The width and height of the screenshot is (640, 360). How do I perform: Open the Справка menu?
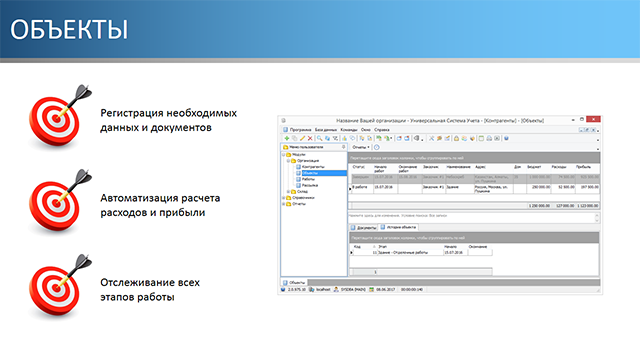click(382, 130)
